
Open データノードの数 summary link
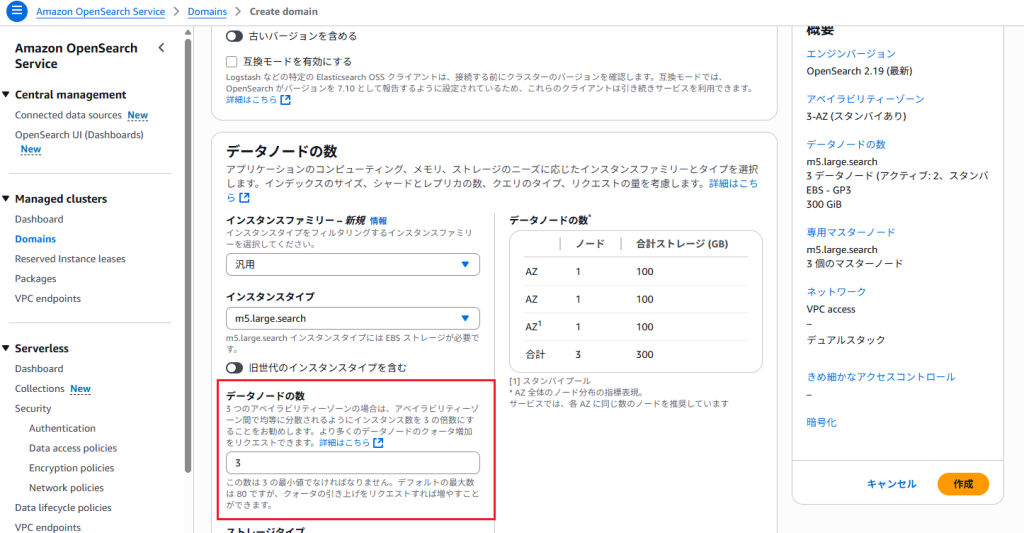(846, 144)
